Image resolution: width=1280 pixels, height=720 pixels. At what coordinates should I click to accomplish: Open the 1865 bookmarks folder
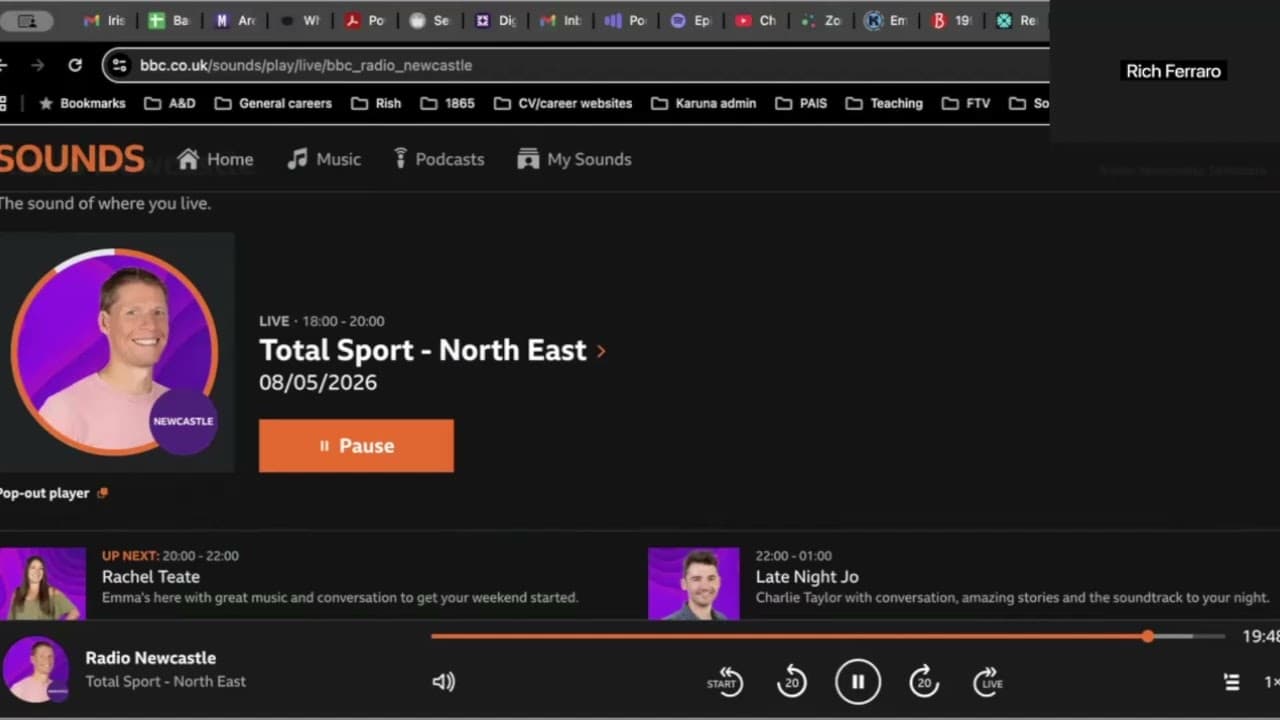coord(447,103)
